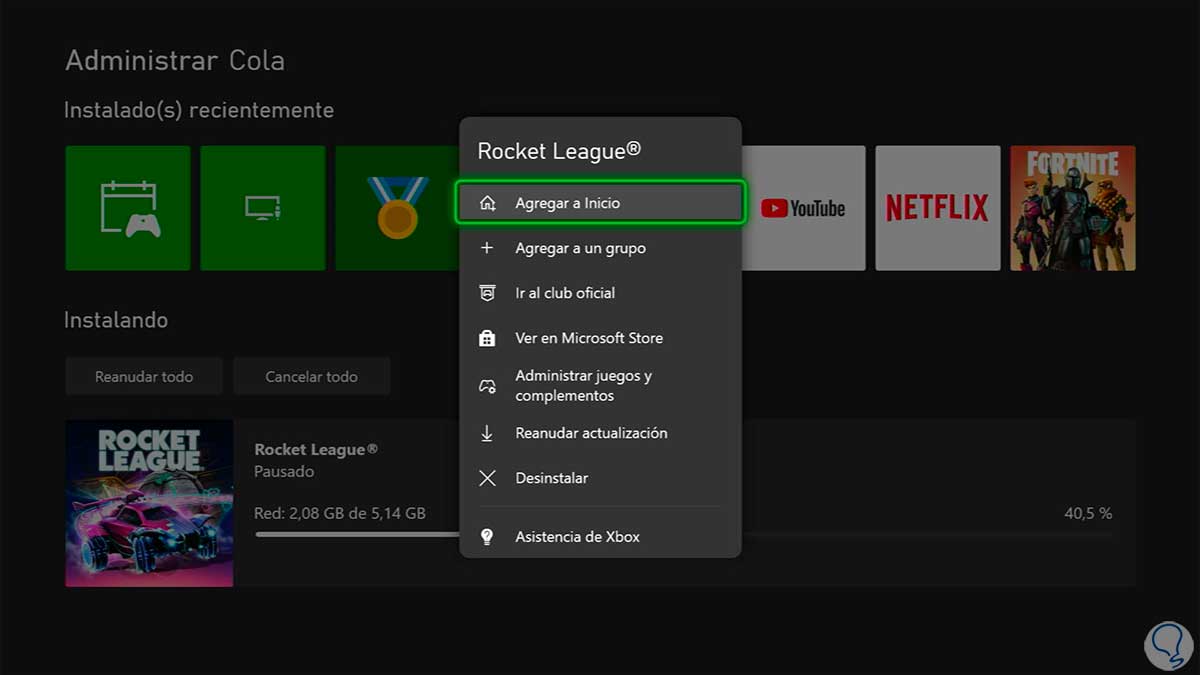Click Rocket League® context menu title

pyautogui.click(x=559, y=151)
